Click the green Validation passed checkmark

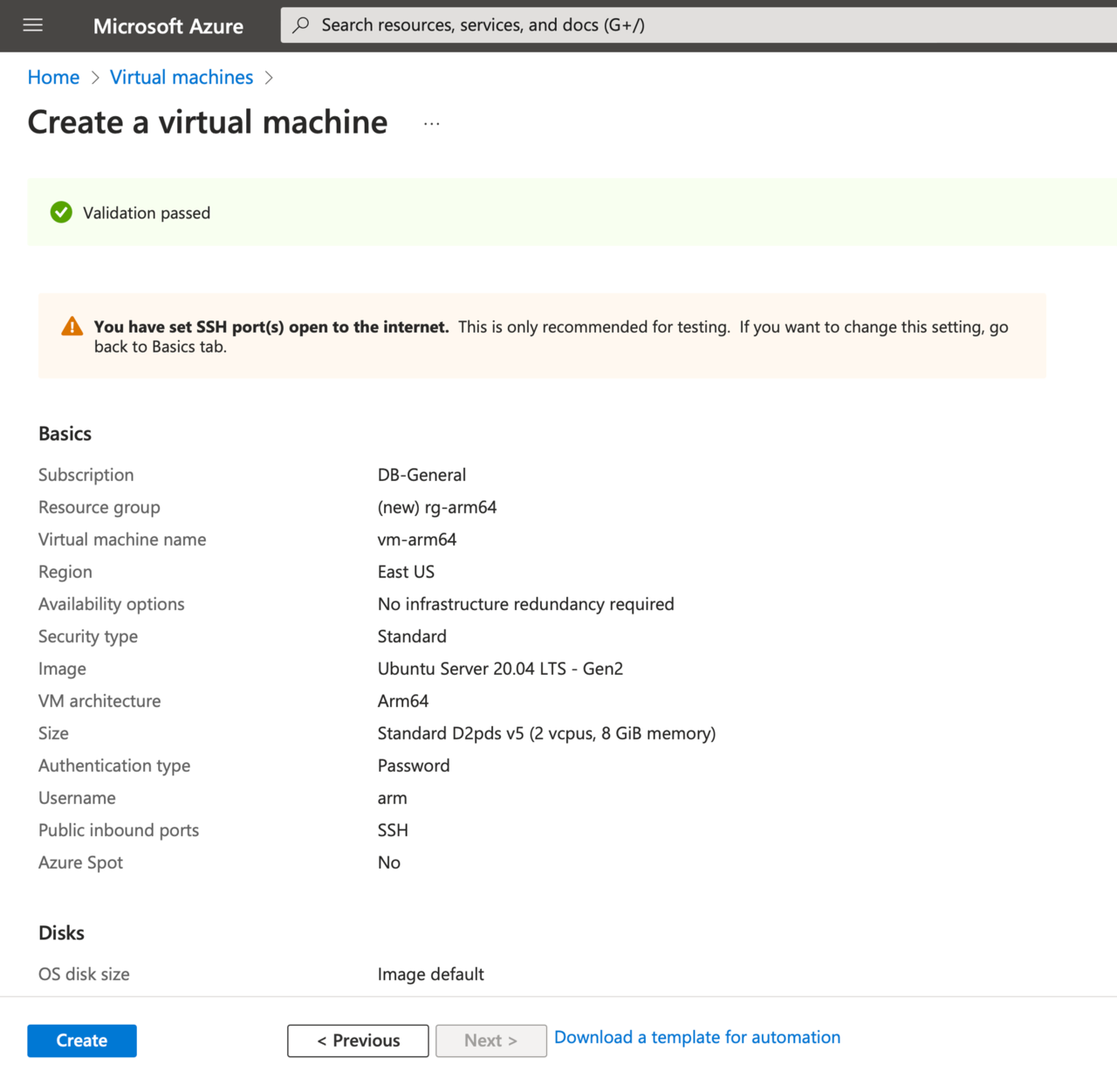(60, 212)
